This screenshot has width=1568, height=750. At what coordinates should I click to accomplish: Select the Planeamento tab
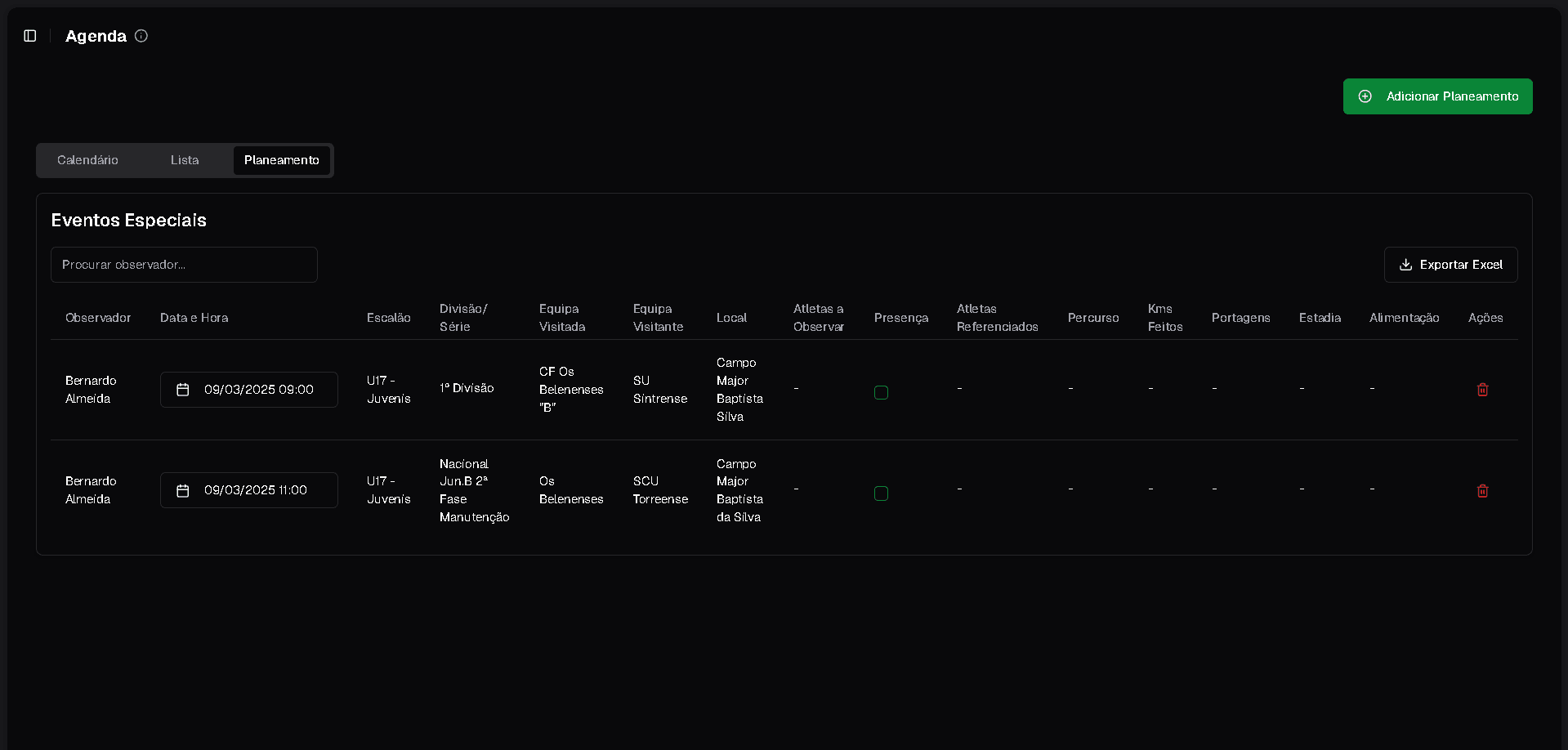281,160
